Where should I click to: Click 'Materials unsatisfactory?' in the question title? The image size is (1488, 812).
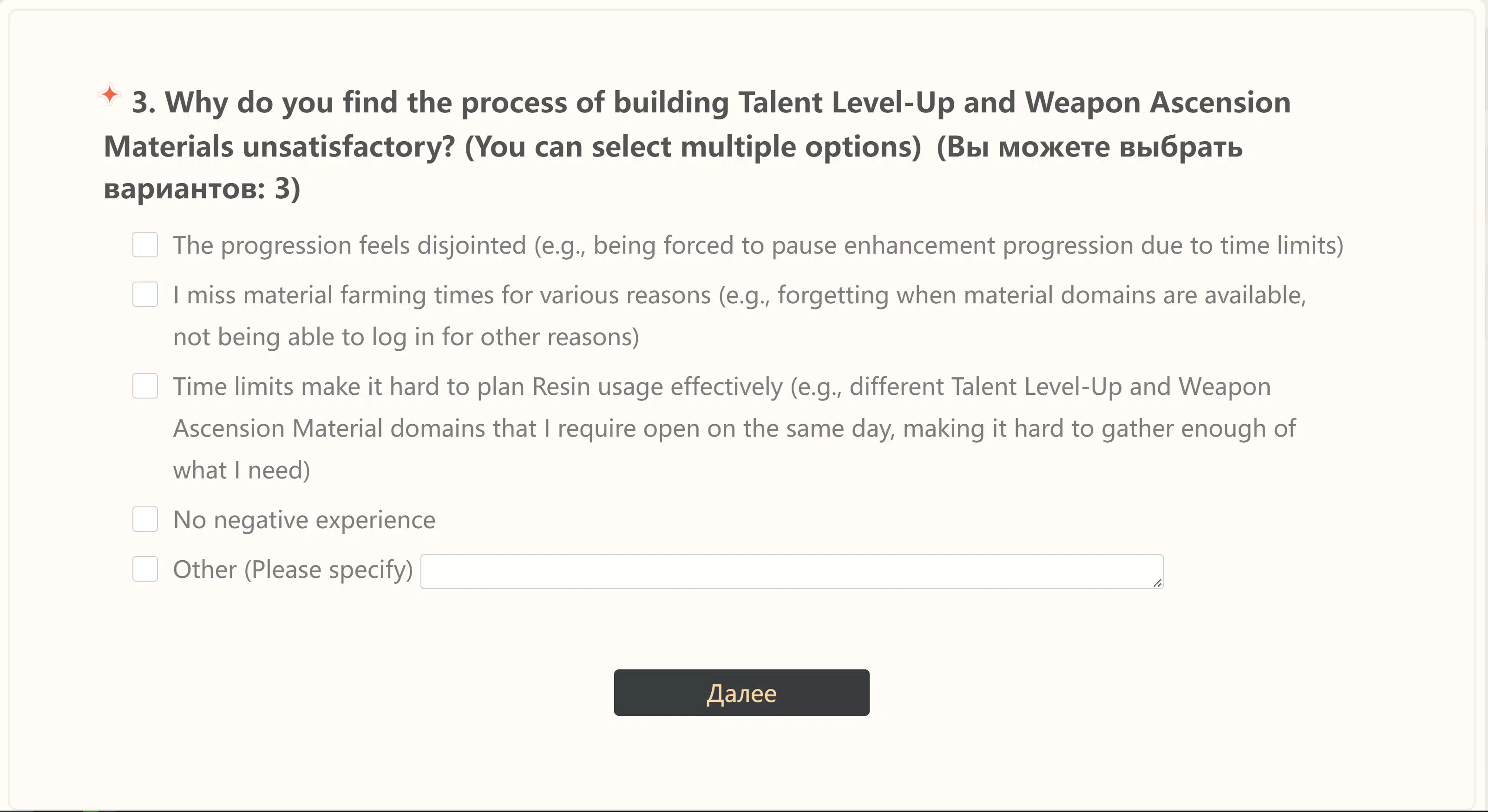(x=280, y=147)
